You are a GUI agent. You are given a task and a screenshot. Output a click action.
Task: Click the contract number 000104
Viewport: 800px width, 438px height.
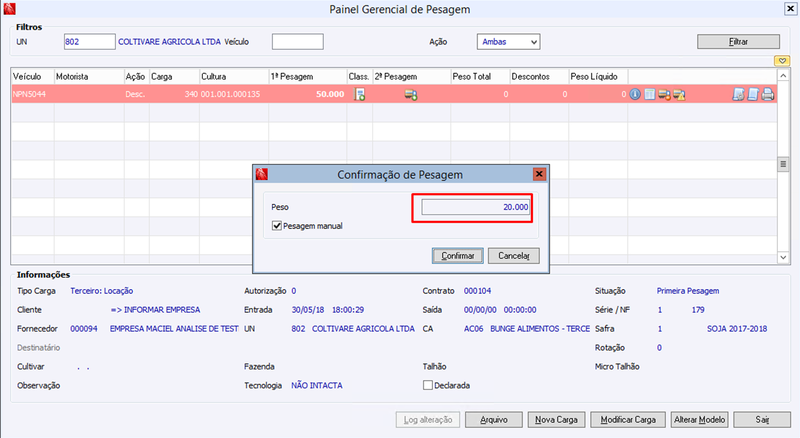pos(478,291)
